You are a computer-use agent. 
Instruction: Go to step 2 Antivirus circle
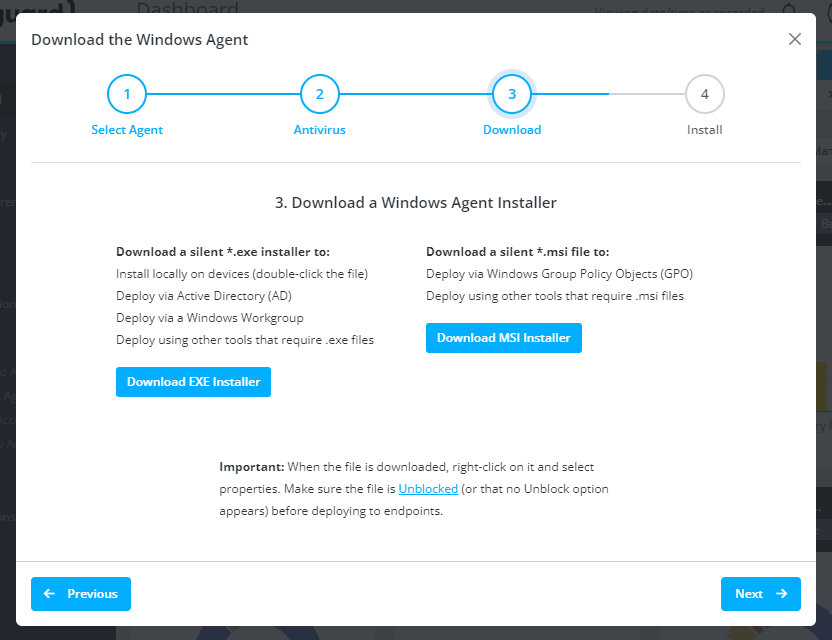coord(319,94)
